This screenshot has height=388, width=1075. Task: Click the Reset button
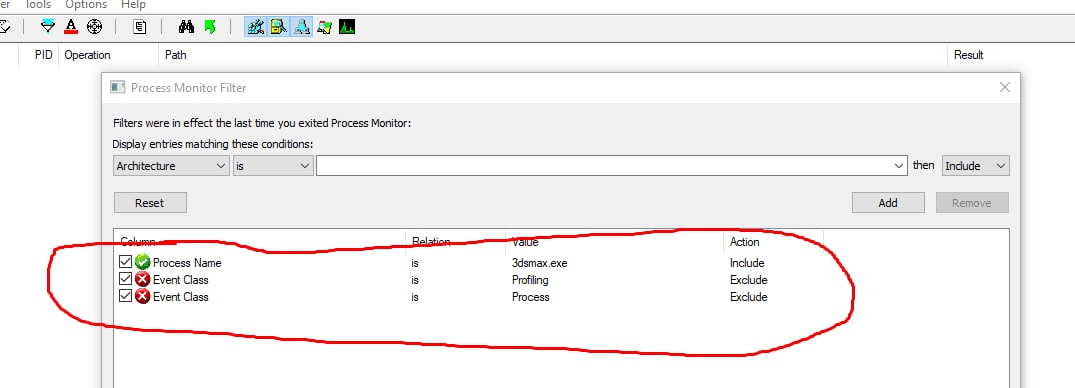pos(150,203)
